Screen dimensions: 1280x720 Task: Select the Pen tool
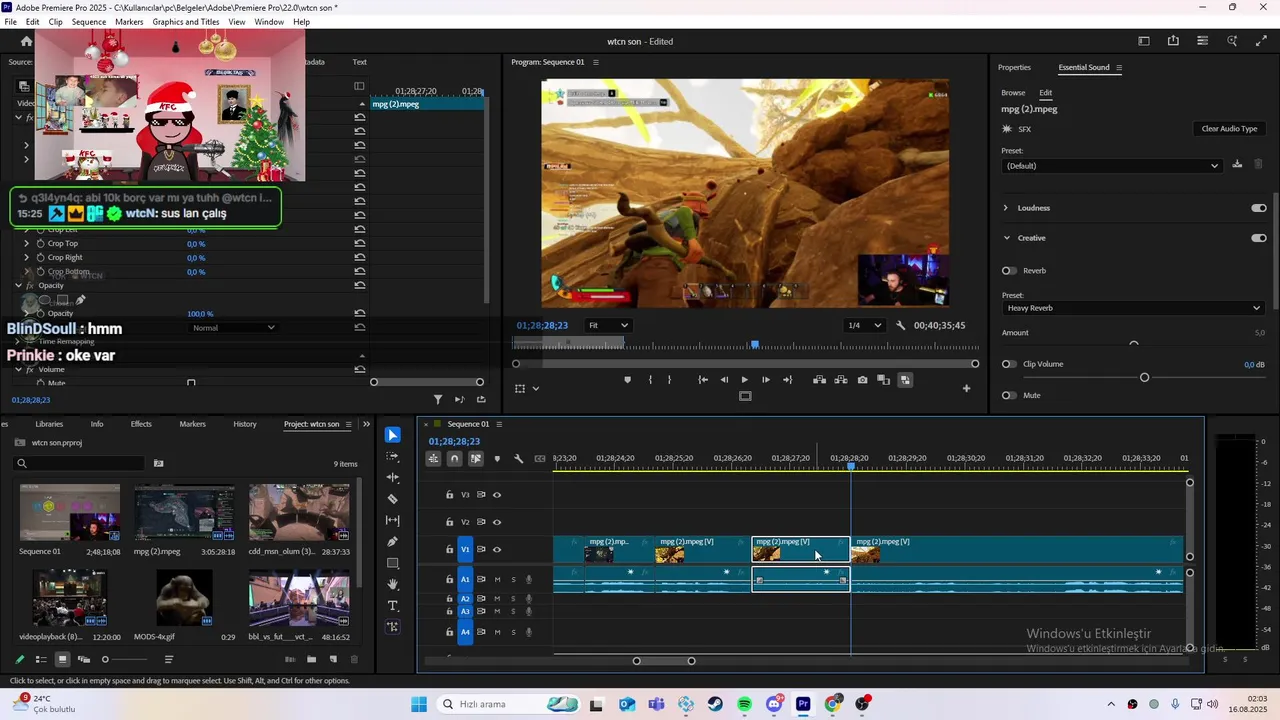click(x=393, y=542)
